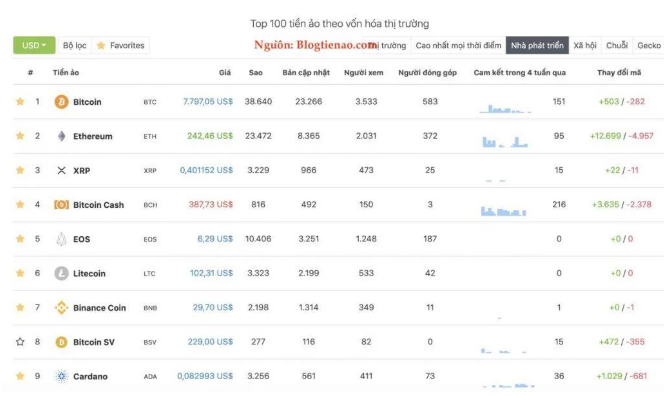This screenshot has width=665, height=397.
Task: Open the Ethereum coin name link
Action: 92,136
